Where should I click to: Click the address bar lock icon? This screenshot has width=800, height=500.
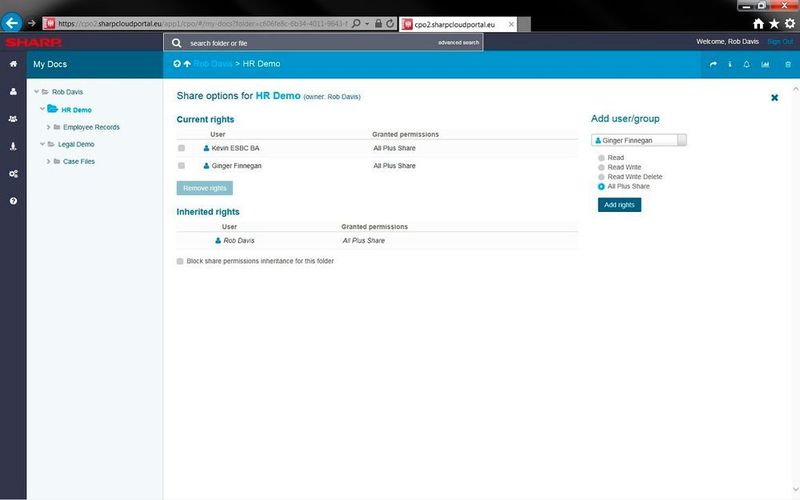[x=378, y=23]
